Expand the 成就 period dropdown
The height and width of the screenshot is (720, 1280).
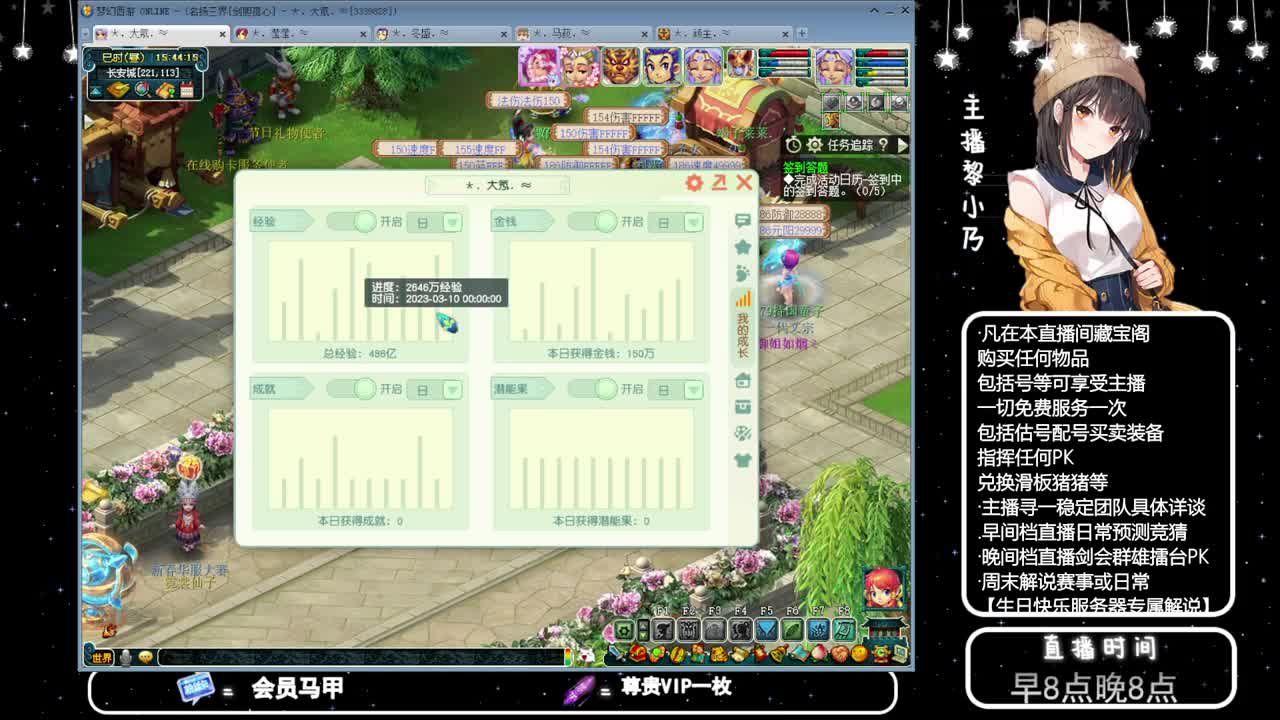(x=452, y=390)
